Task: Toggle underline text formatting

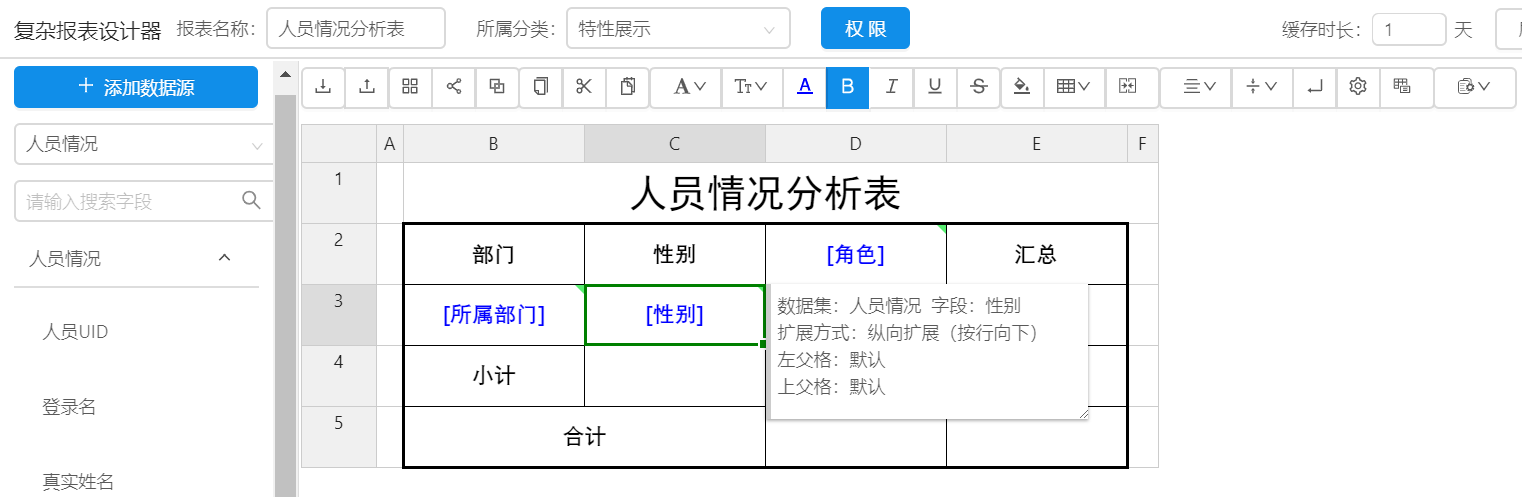Action: (x=935, y=87)
